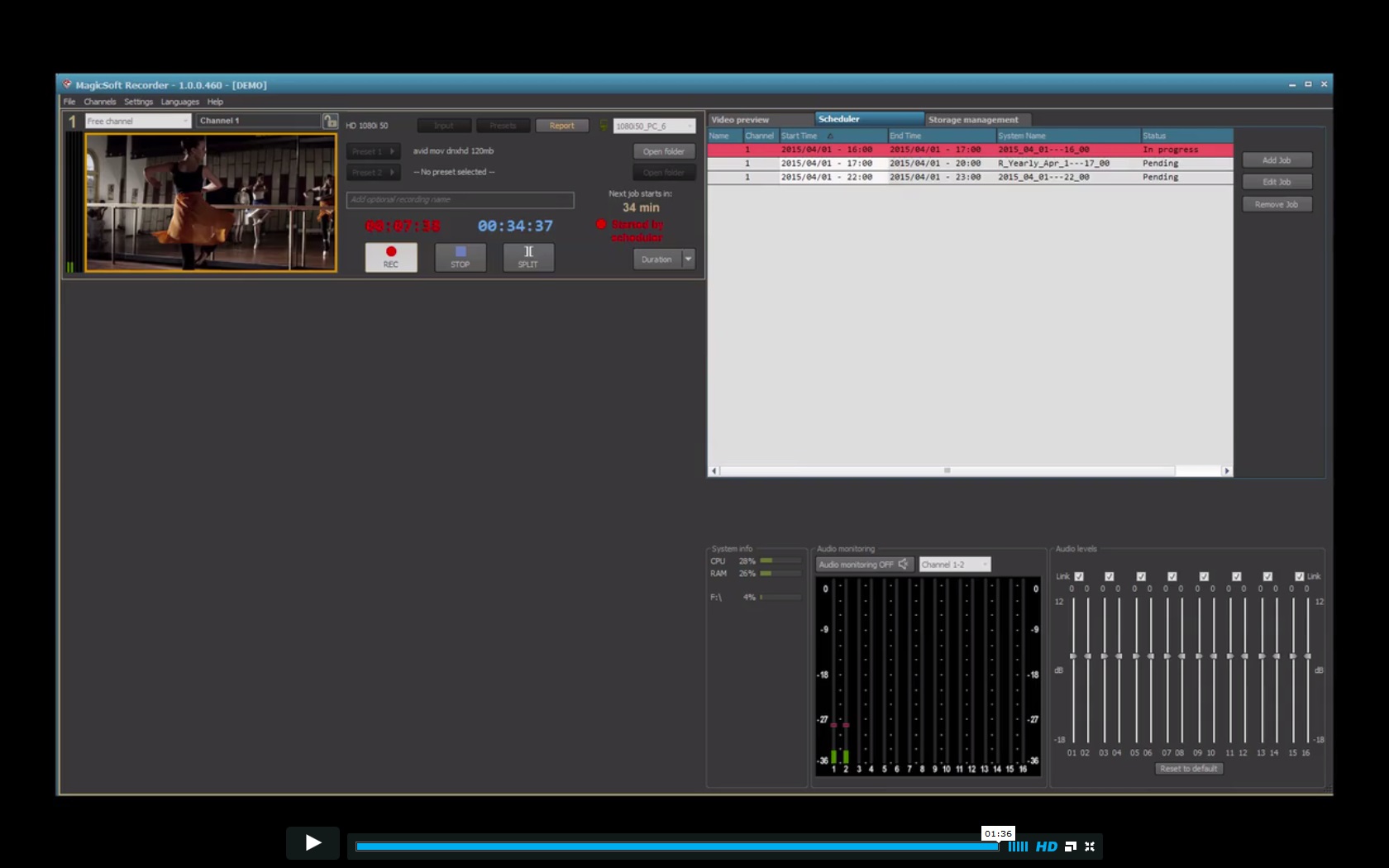1389x868 pixels.
Task: Uncheck the leftmost Link checkbox in Audio levels
Action: tap(1079, 576)
